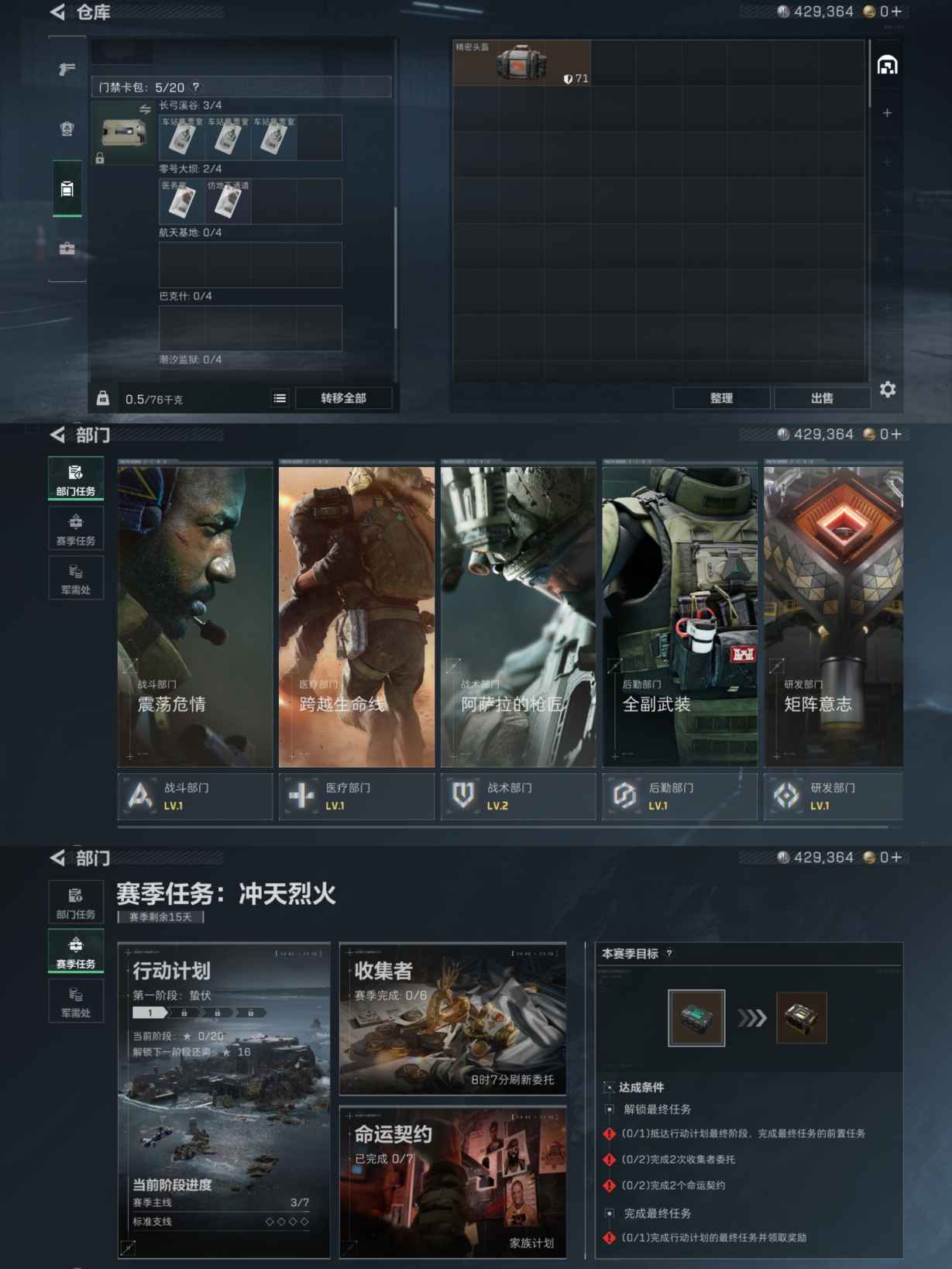The width and height of the screenshot is (952, 1269).
Task: Click stage 1 on the 行动计划 progress bar
Action: tap(150, 1013)
